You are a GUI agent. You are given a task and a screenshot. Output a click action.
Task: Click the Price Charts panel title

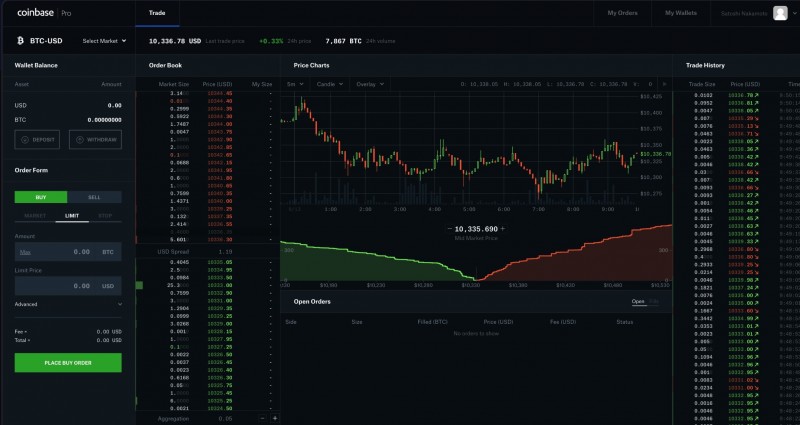pos(311,65)
